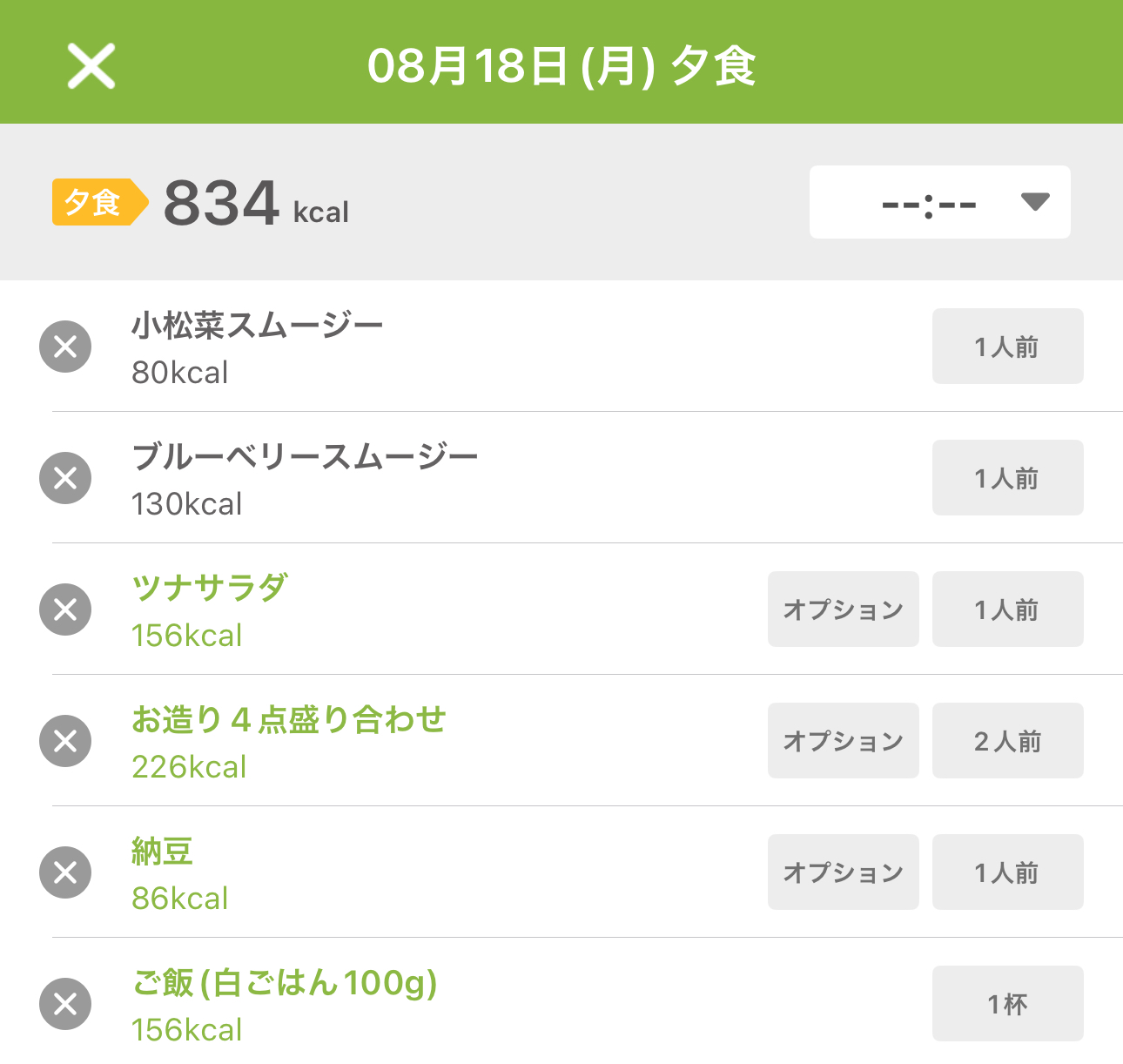Viewport: 1123px width, 1064px height.
Task: Adjust ツナサラダ serving 1人前
Action: (x=1007, y=609)
